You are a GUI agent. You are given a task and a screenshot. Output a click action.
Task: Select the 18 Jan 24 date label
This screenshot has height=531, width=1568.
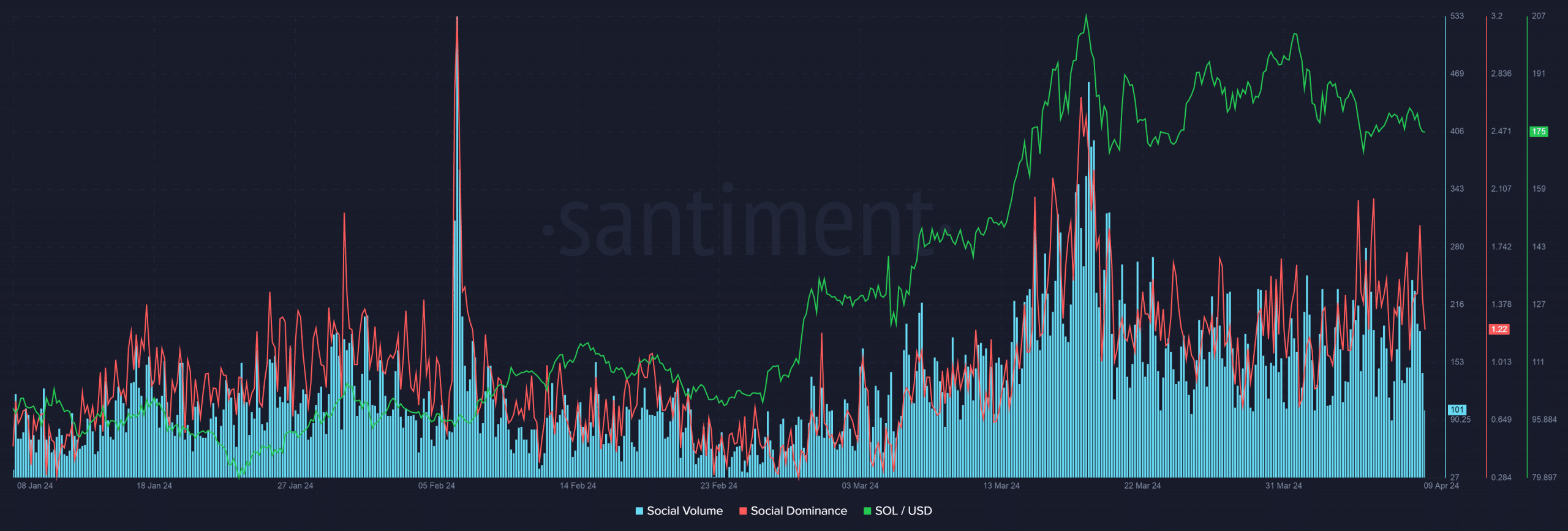[154, 486]
